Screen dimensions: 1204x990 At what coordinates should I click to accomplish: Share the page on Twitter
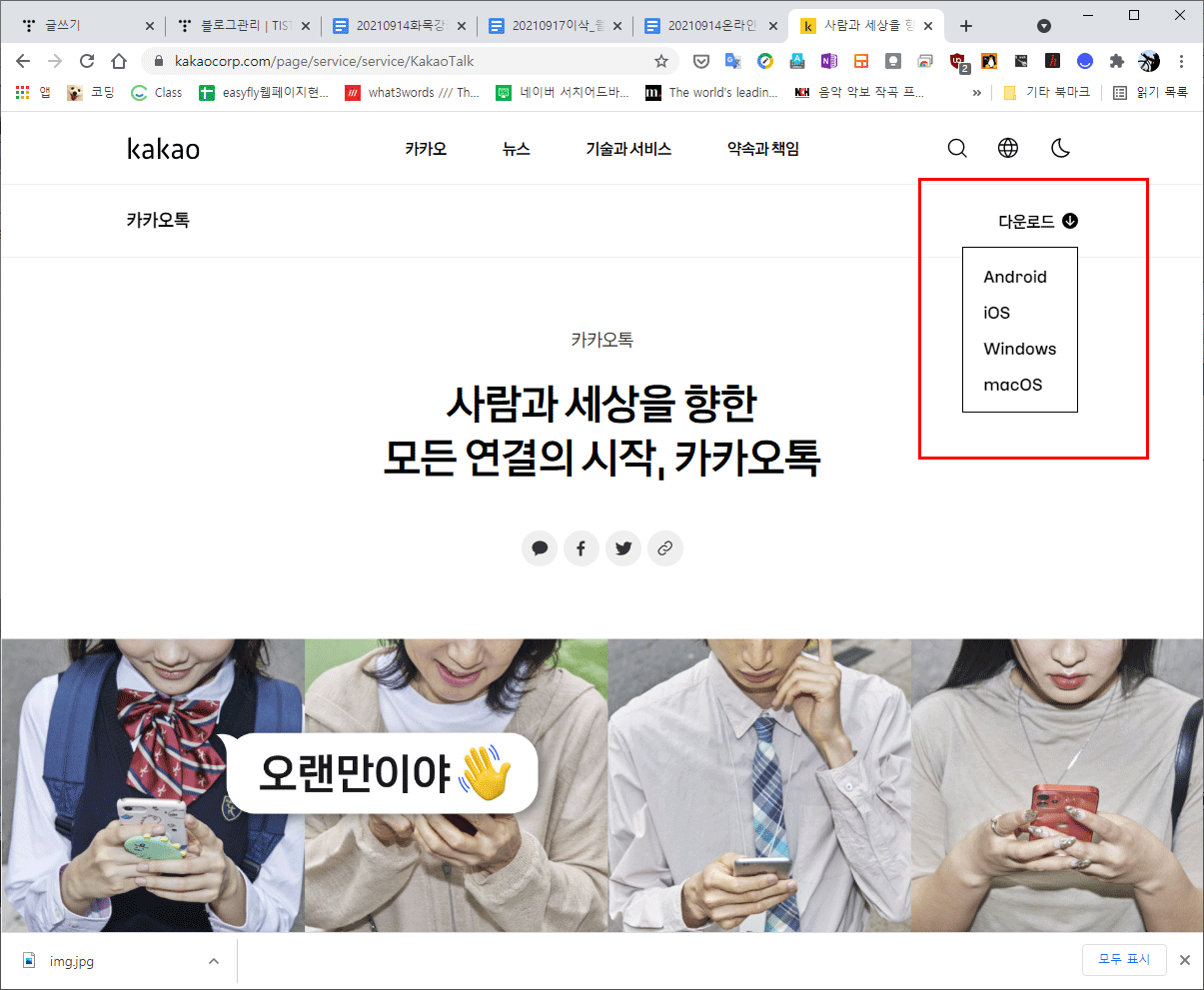(623, 547)
